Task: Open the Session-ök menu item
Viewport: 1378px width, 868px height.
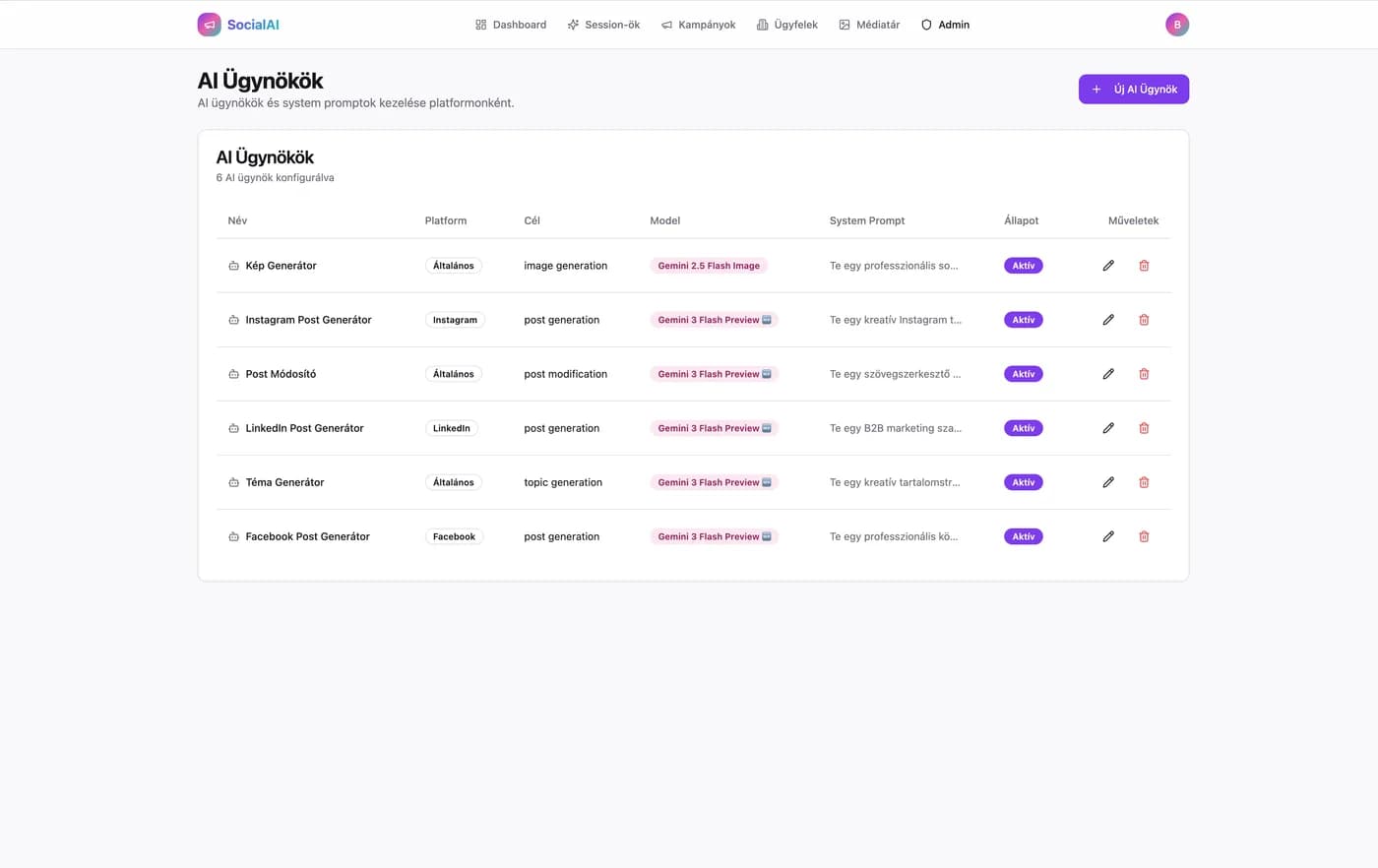Action: pos(603,25)
